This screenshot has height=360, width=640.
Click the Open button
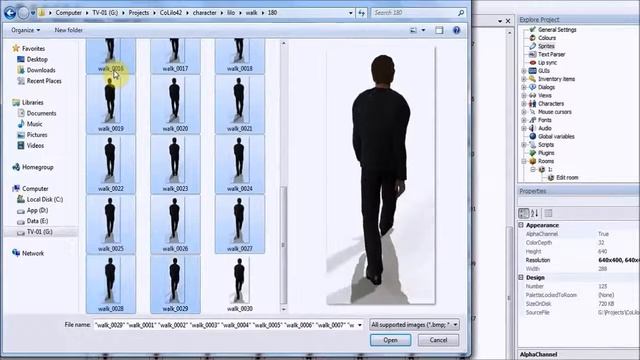[x=390, y=340]
